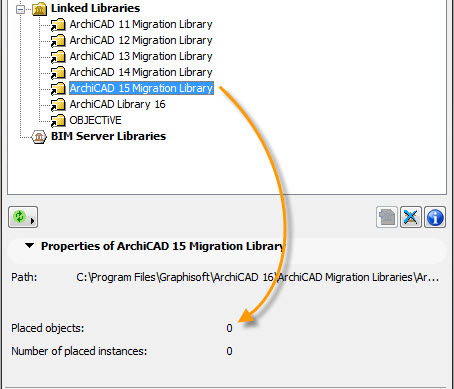Click folder icon of ArchiCAD 15 Migration Library
454x389 pixels.
coord(58,88)
